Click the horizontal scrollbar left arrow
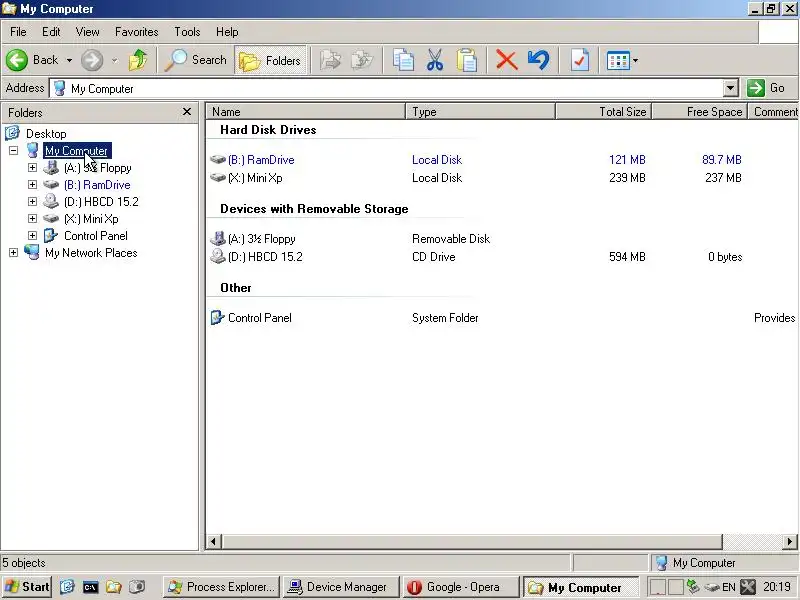 (213, 541)
